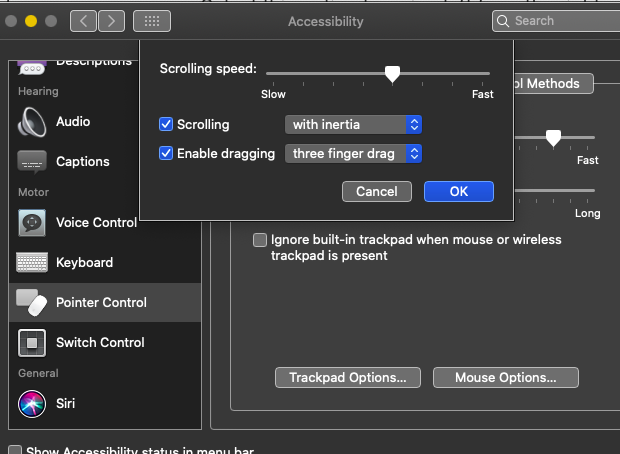Disable the Enable dragging checkbox
Image resolution: width=620 pixels, height=454 pixels.
tap(167, 154)
